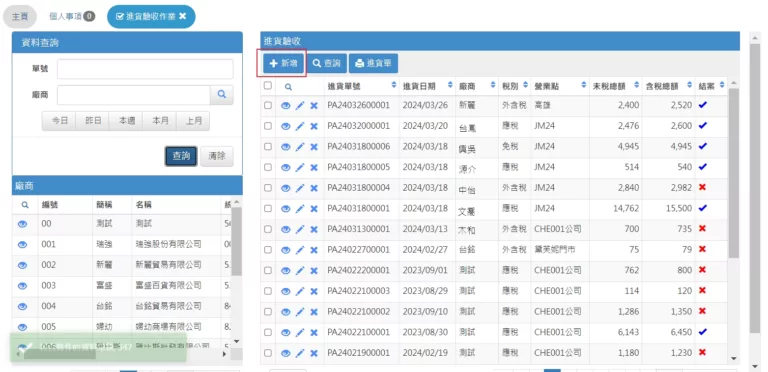Image resolution: width=768 pixels, height=372 pixels.
Task: Delete order PA24022100001
Action: pyautogui.click(x=314, y=332)
